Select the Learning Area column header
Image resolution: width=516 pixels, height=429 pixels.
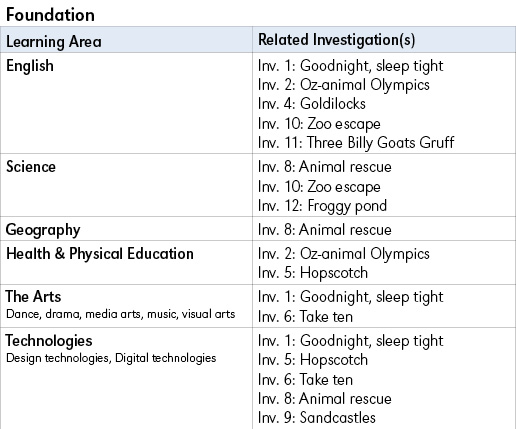(x=54, y=42)
